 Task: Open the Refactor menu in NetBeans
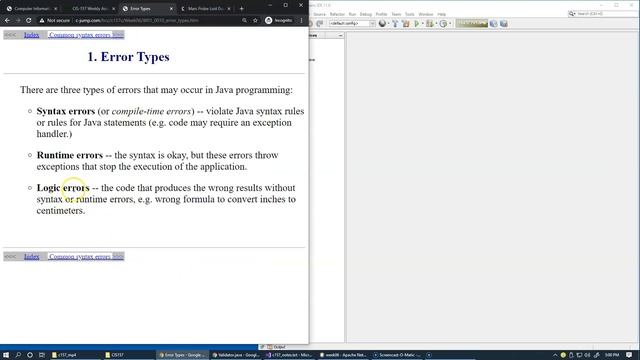[337, 14]
